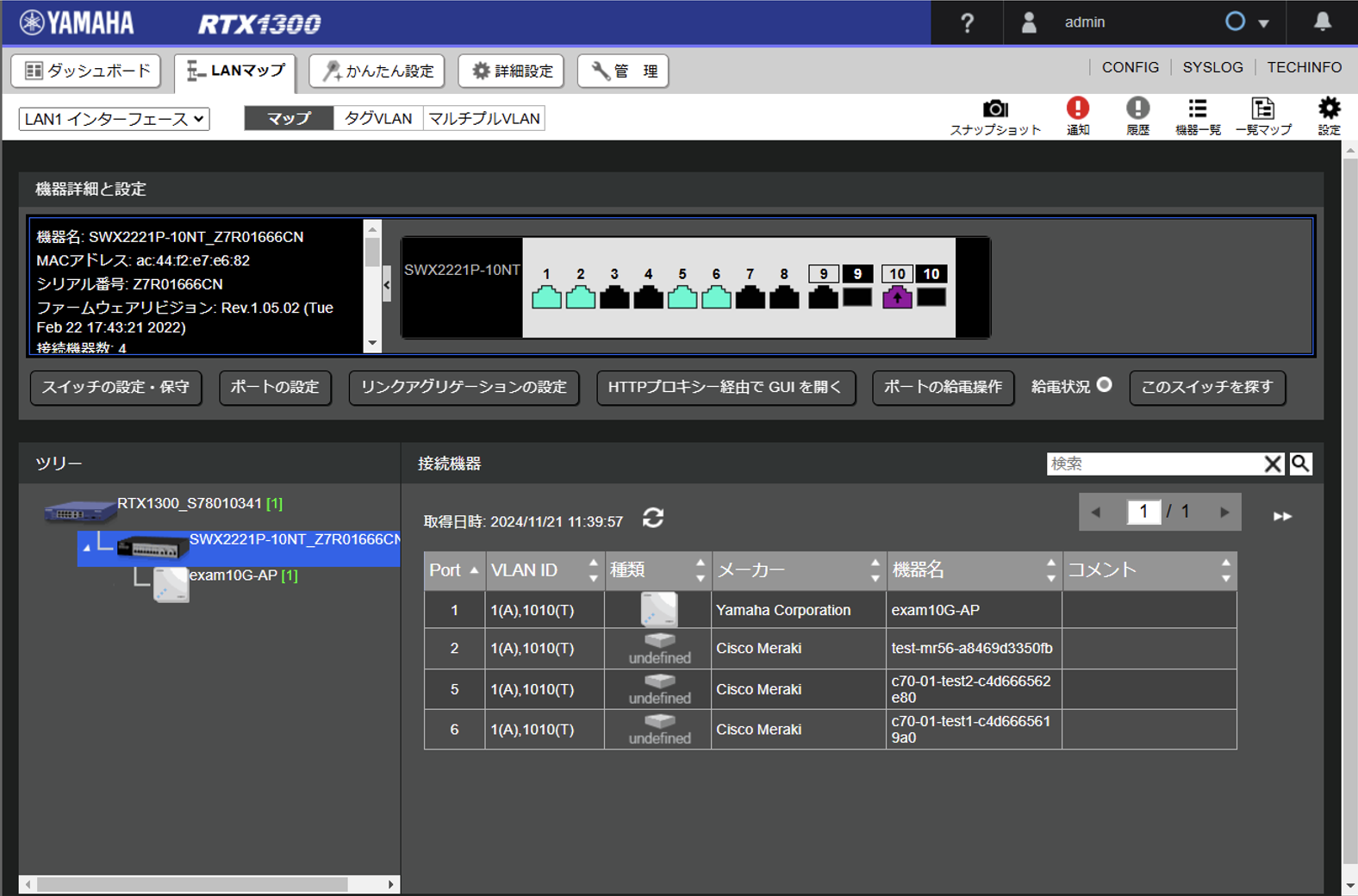Click ポートの給電操作 button
The height and width of the screenshot is (896, 1358).
tap(943, 388)
